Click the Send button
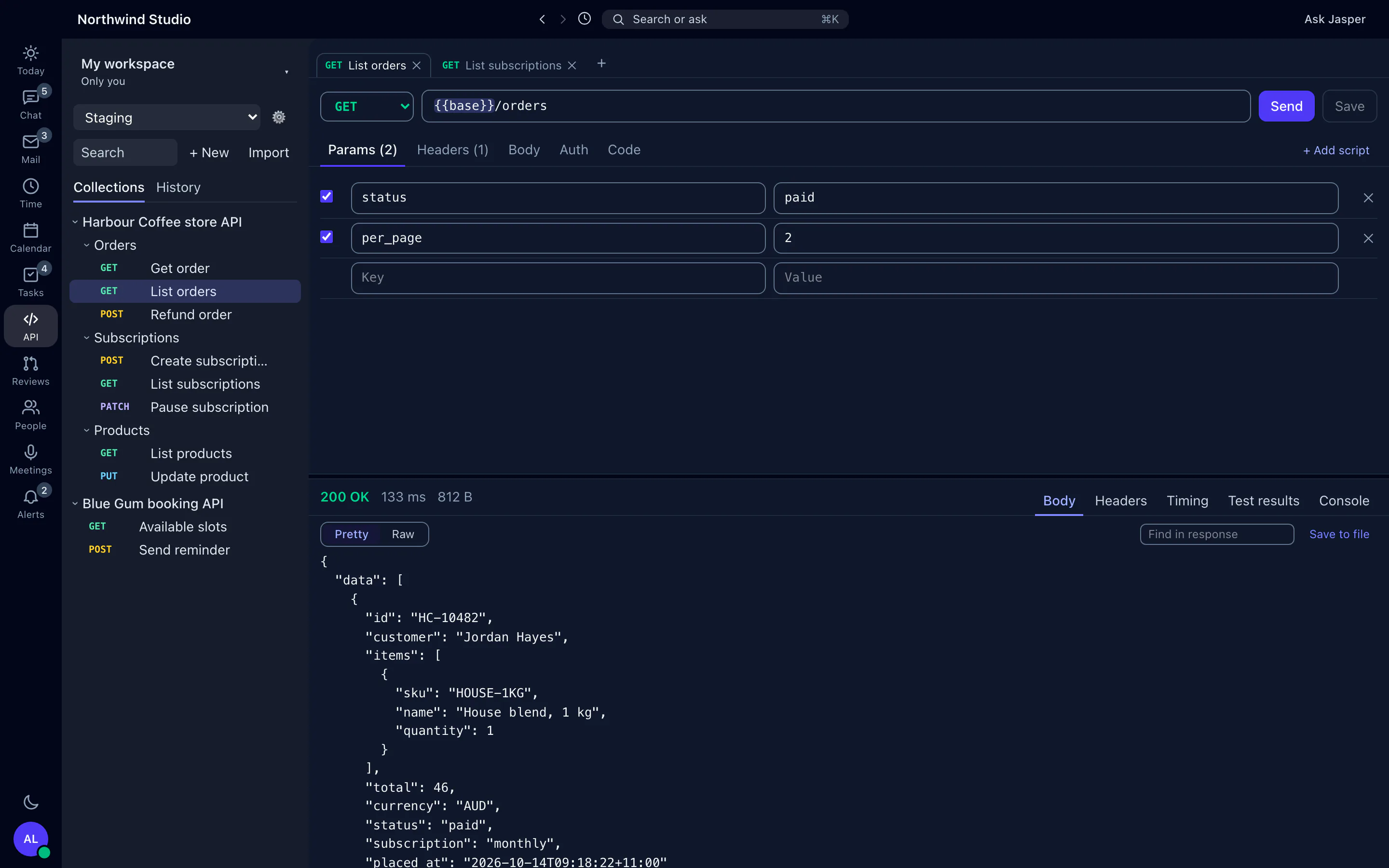 (1286, 106)
